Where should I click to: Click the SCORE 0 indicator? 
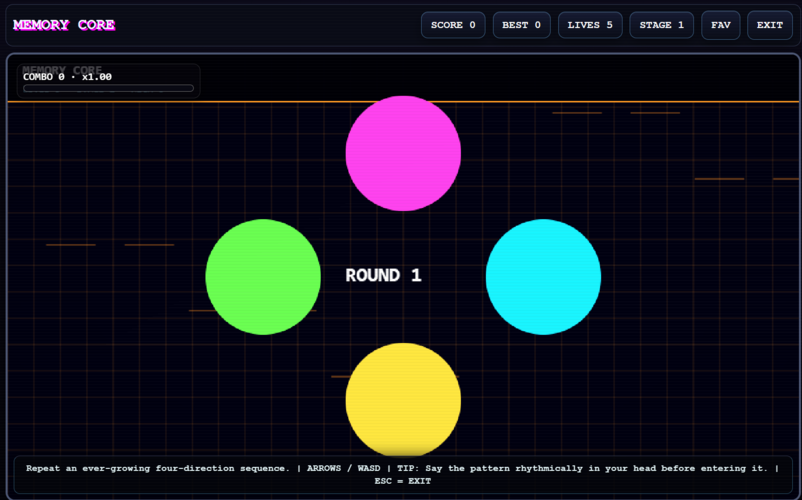pyautogui.click(x=453, y=25)
